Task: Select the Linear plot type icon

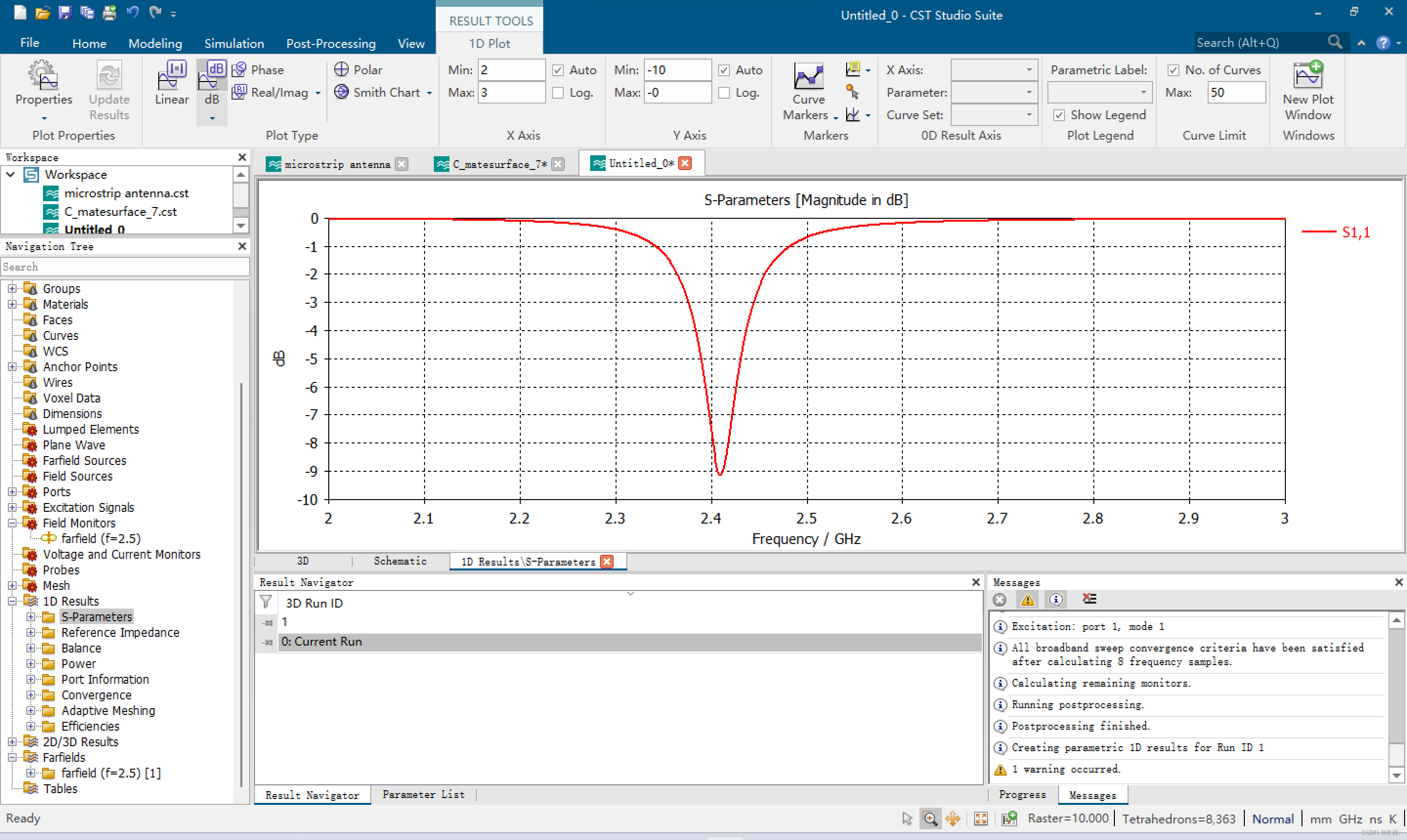Action: 171,76
